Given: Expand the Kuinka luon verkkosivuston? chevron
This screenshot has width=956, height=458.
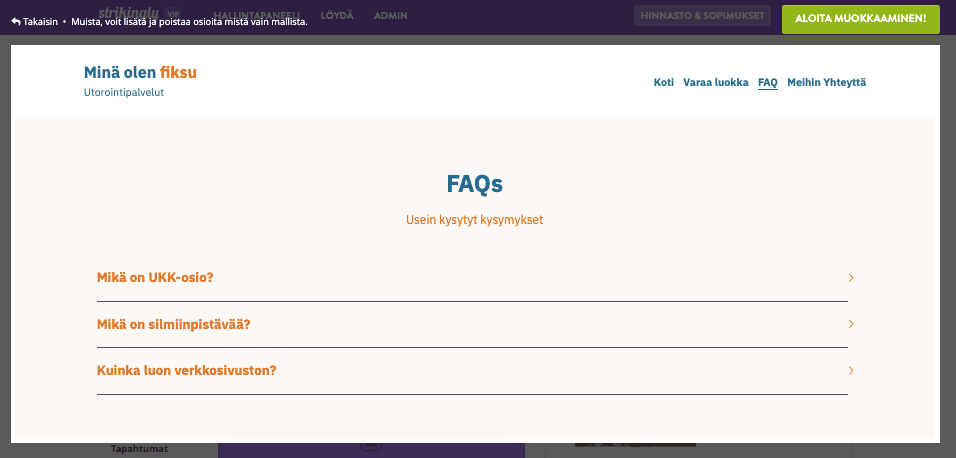Looking at the screenshot, I should click(851, 371).
